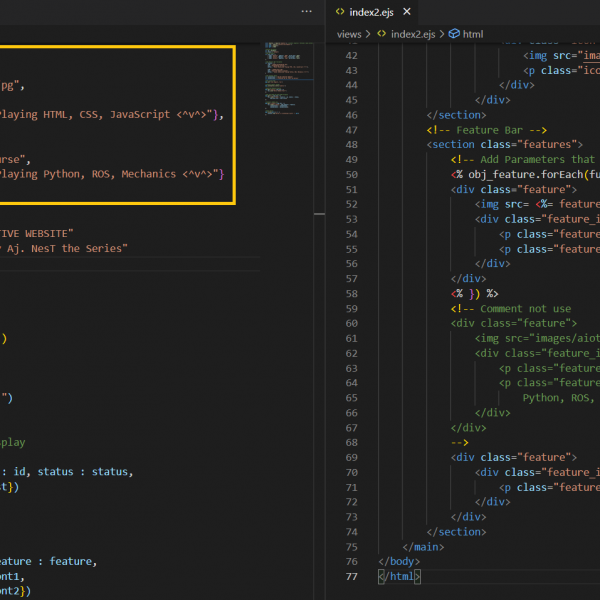Image resolution: width=600 pixels, height=600 pixels.
Task: Click line number 48 in gutter
Action: coord(350,144)
